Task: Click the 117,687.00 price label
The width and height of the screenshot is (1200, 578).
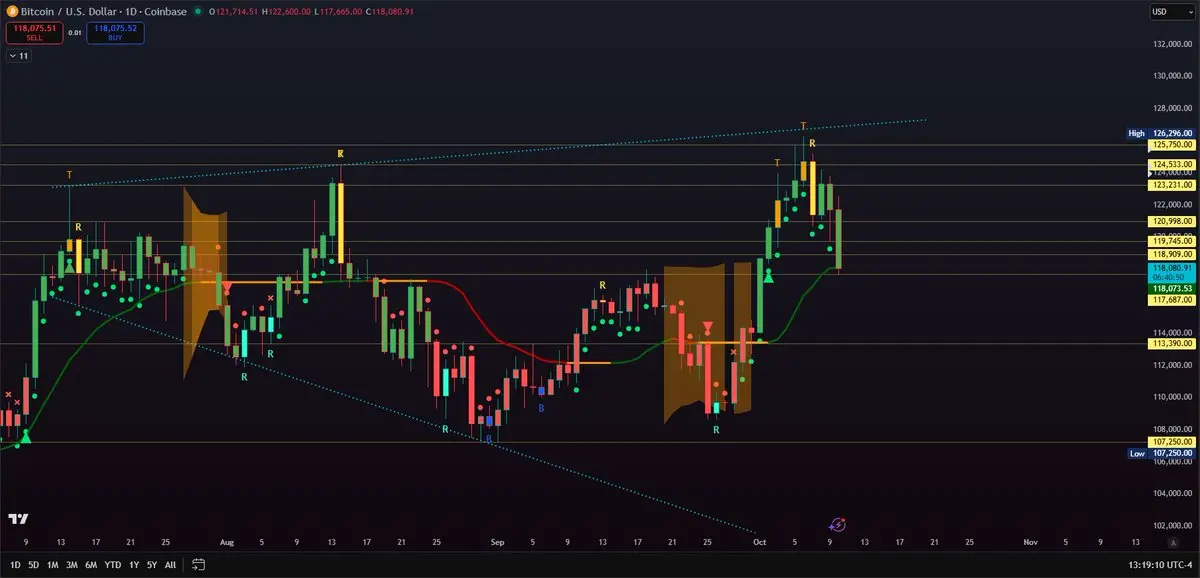Action: coord(1170,300)
